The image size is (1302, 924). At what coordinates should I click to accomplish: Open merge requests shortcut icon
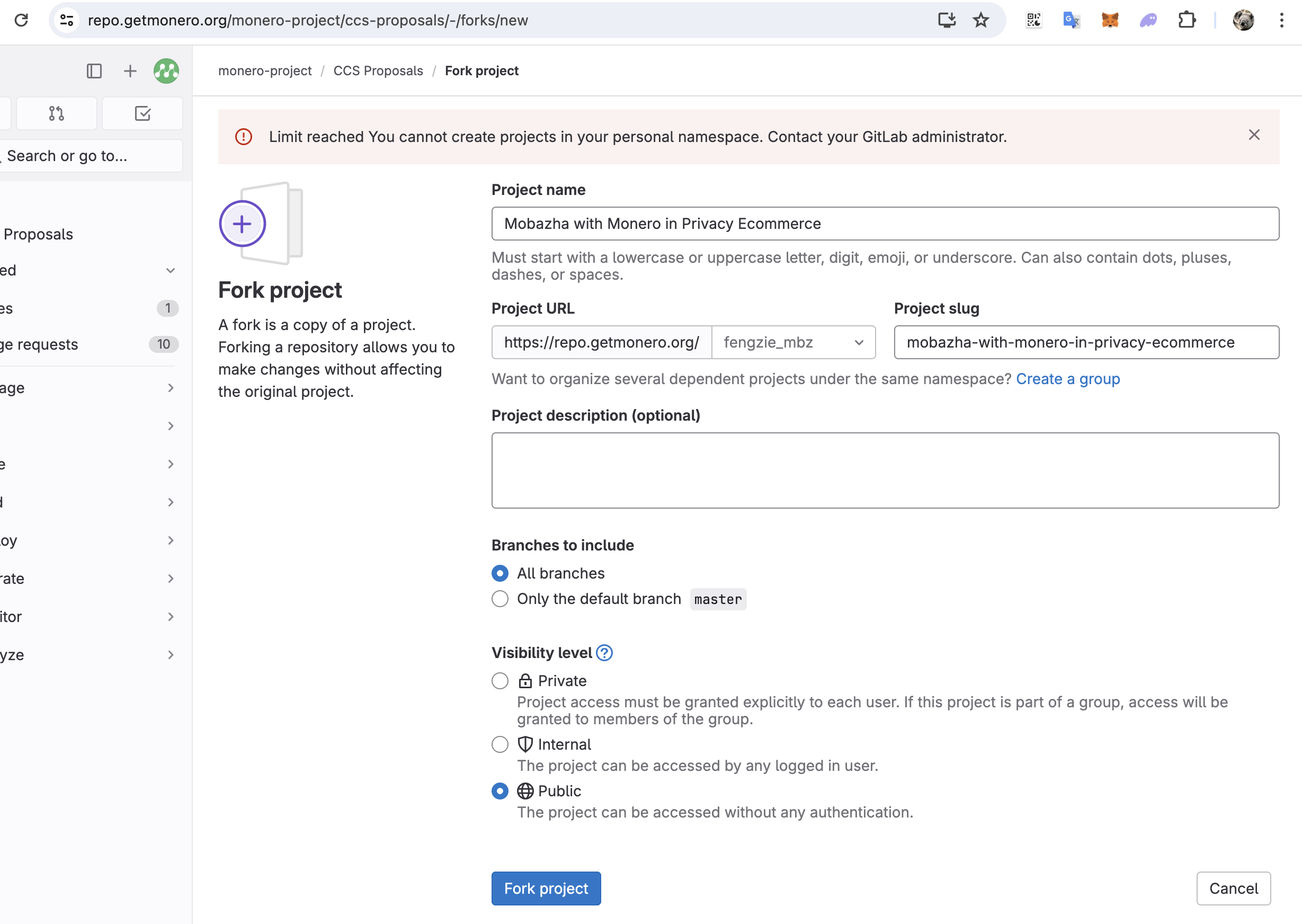(x=56, y=114)
